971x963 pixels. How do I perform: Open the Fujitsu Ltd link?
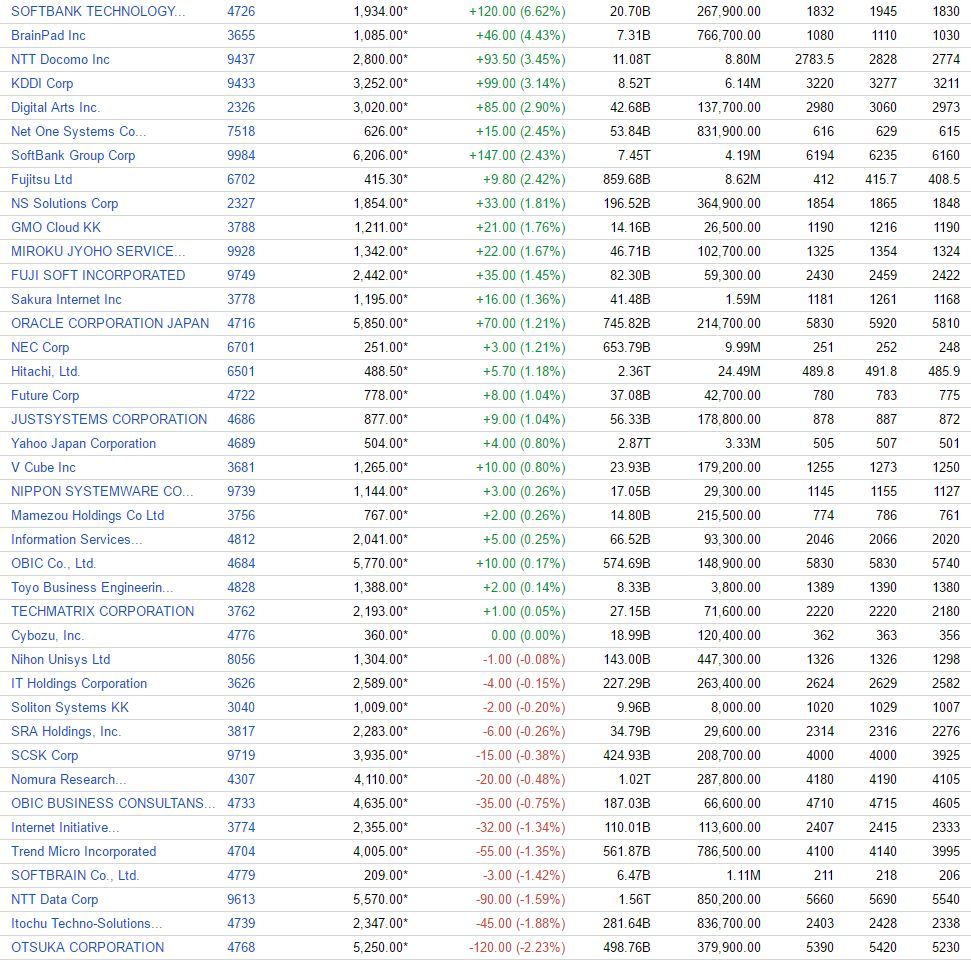pos(41,180)
